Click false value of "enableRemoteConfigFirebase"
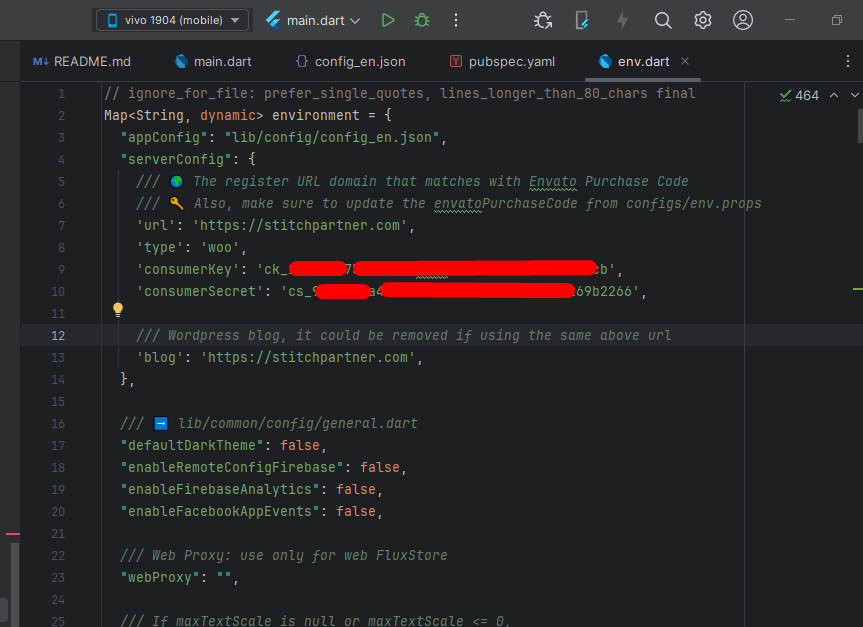Viewport: 863px width, 627px height. click(x=380, y=467)
